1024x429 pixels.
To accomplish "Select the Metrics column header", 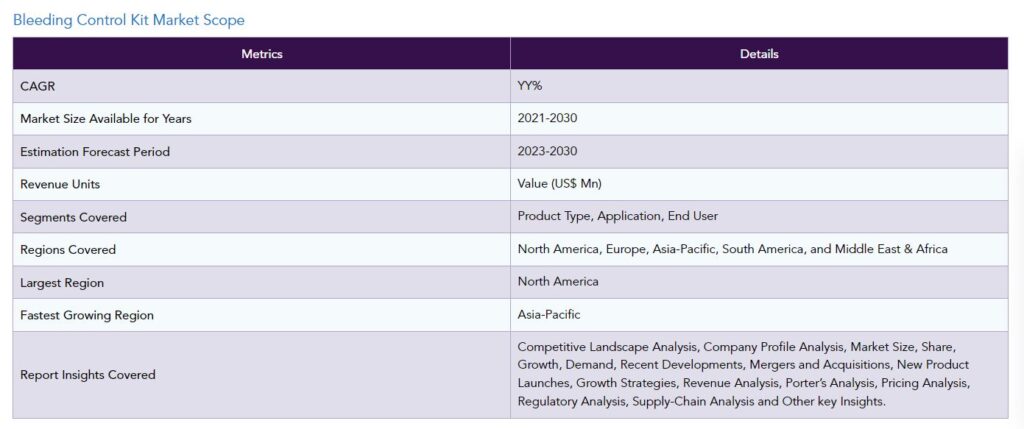I will 262,54.
